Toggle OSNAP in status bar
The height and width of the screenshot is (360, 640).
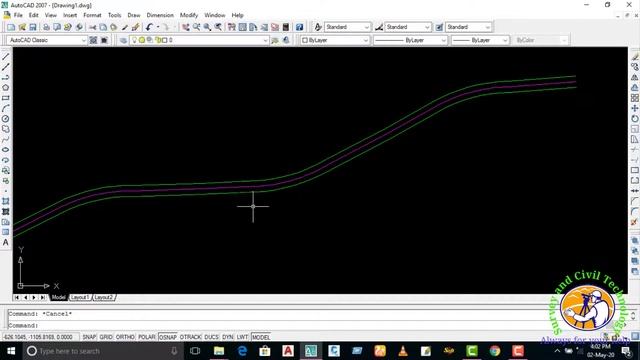coord(167,337)
